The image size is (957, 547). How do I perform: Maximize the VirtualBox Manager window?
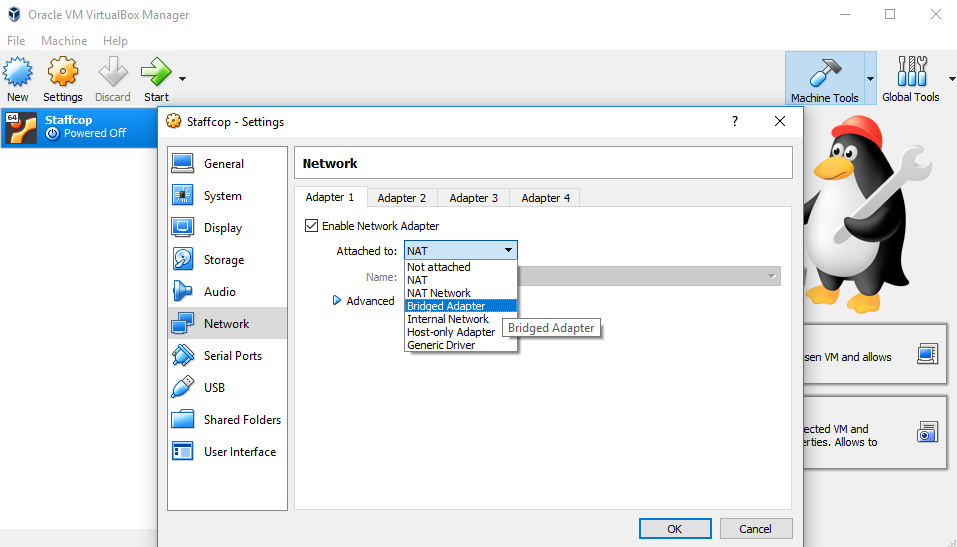[x=890, y=14]
